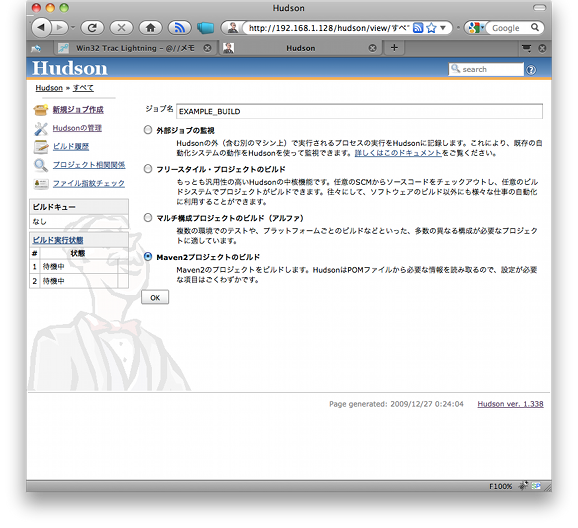The width and height of the screenshot is (578, 528).
Task: Open Hudsonの管理 link
Action: 77,128
